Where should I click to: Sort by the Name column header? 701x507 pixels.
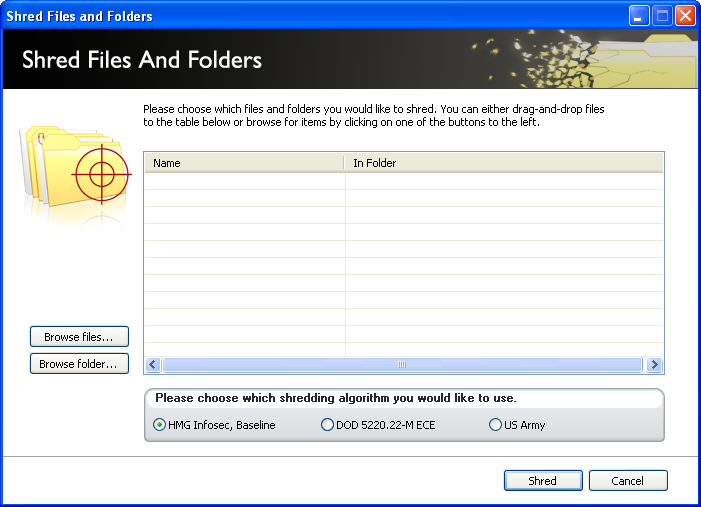pyautogui.click(x=244, y=163)
